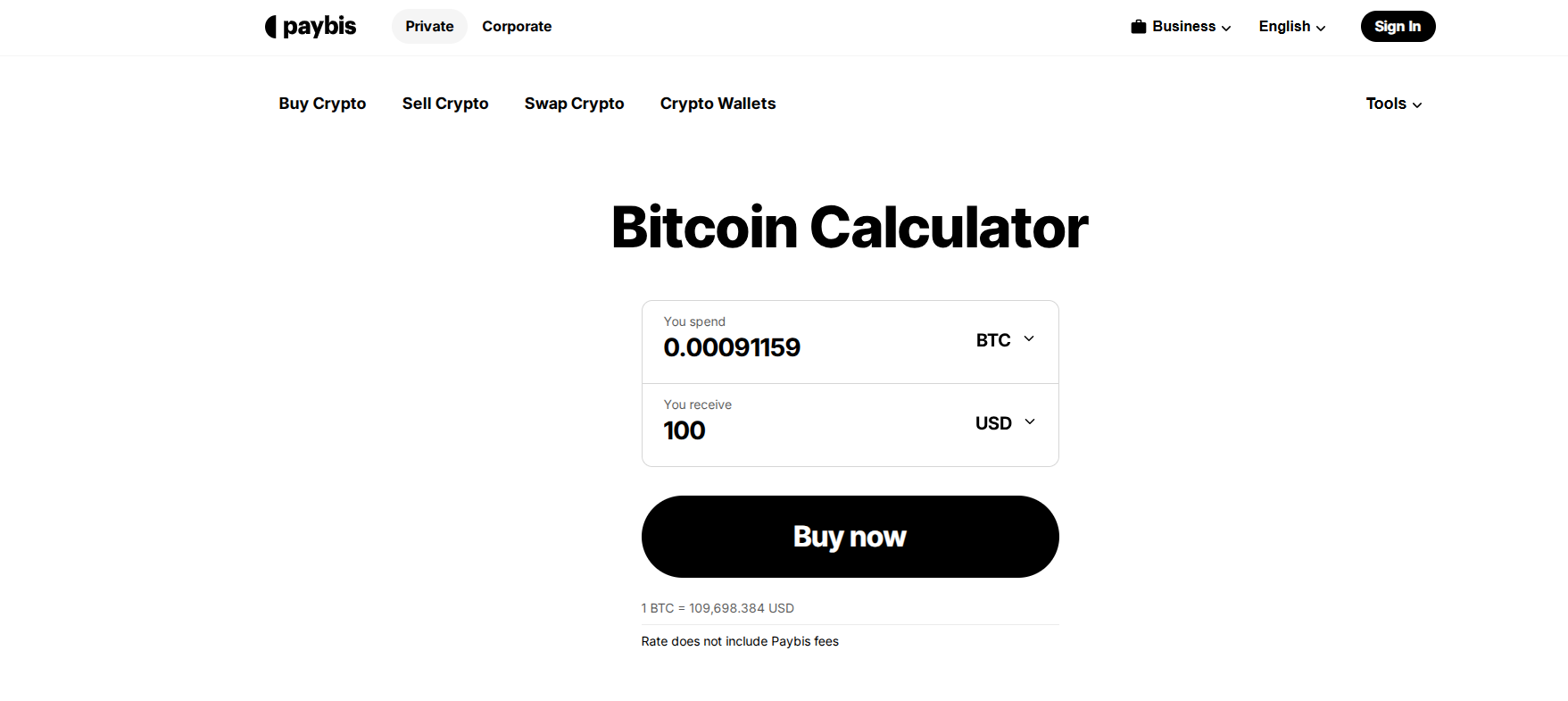Open the USD currency dropdown chevron
This screenshot has width=1568, height=701.
pos(1028,421)
